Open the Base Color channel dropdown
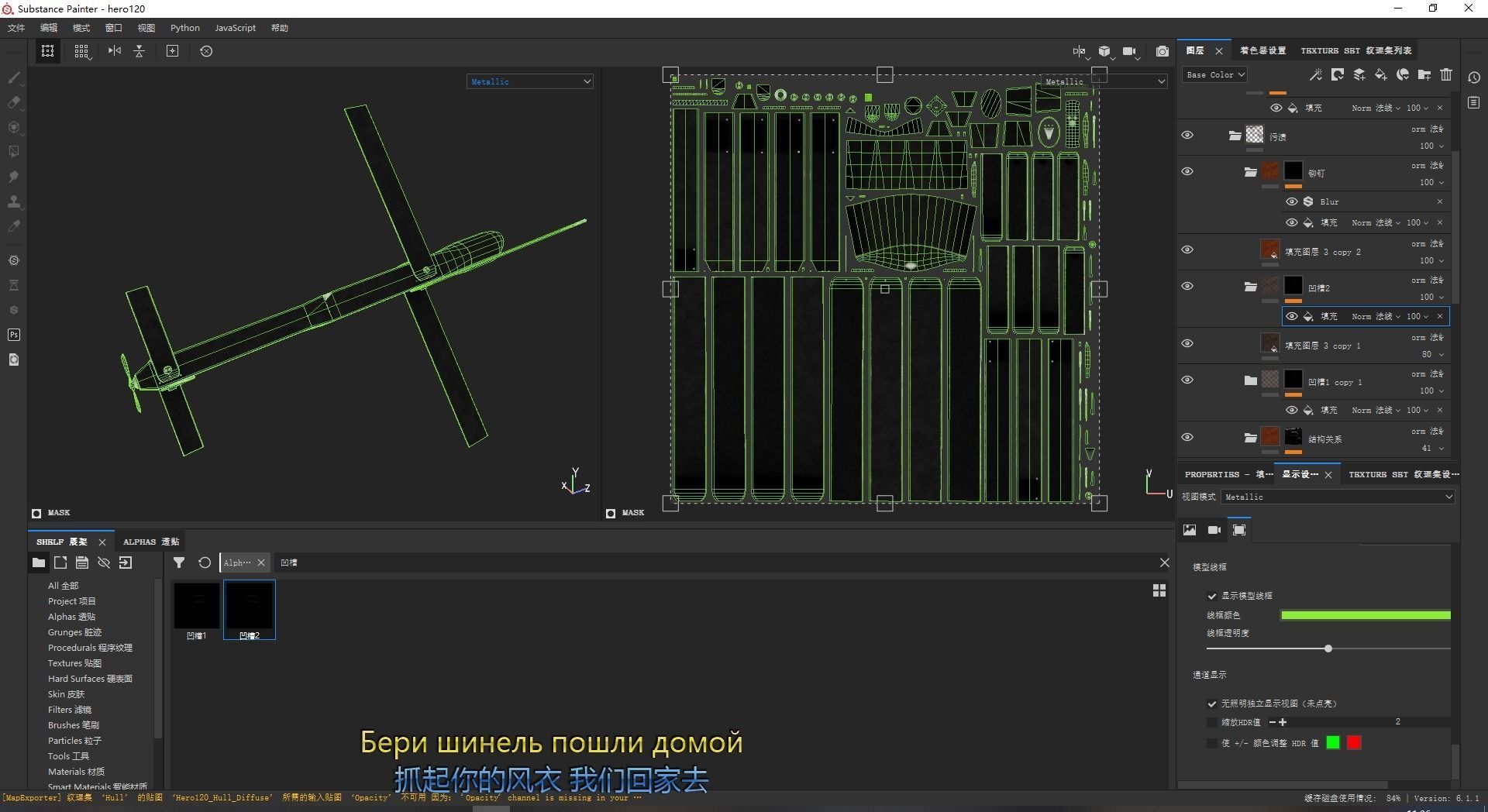 1214,74
